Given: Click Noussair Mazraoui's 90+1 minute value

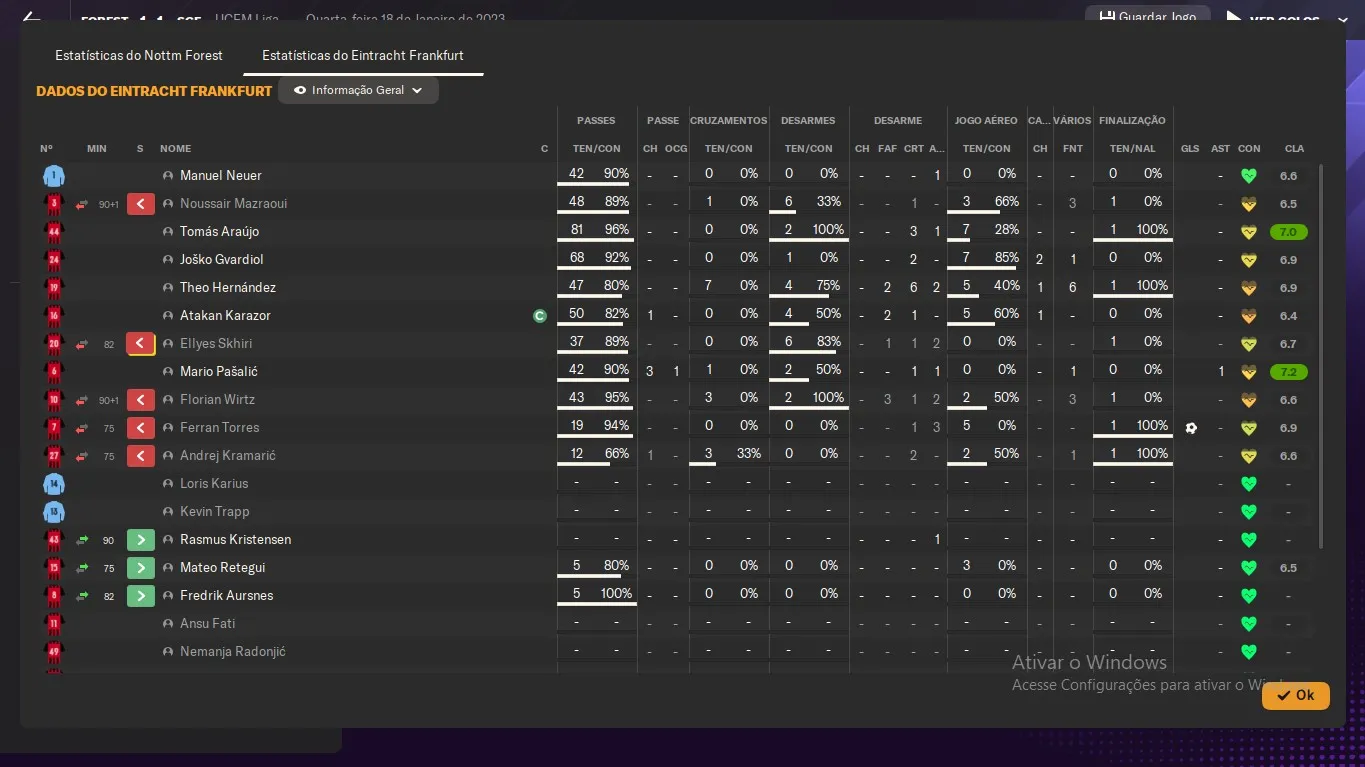Looking at the screenshot, I should (109, 204).
